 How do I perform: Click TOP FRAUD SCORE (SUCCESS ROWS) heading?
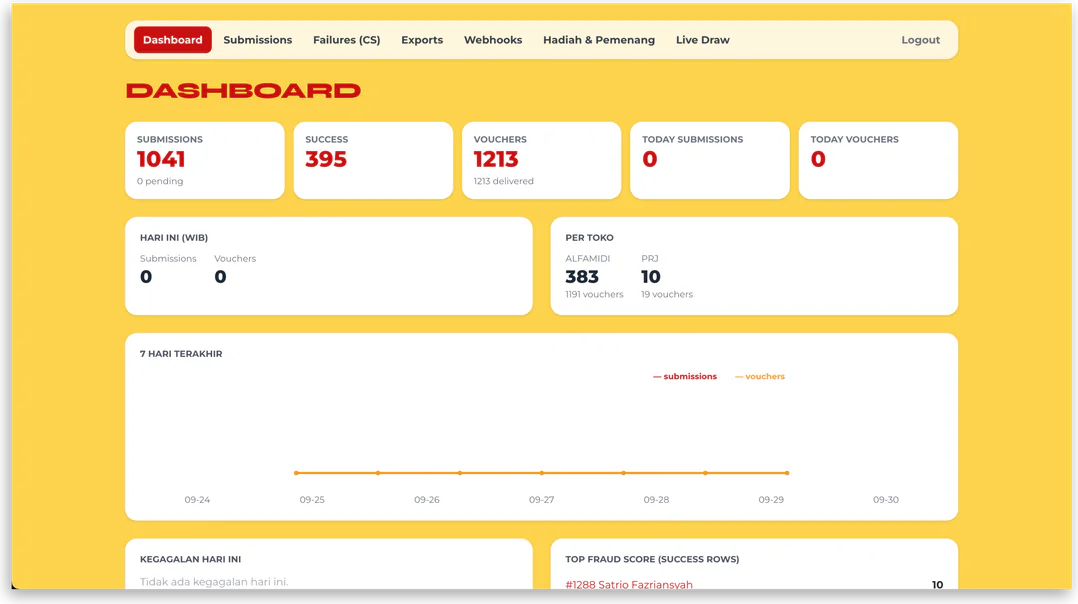[x=652, y=559]
